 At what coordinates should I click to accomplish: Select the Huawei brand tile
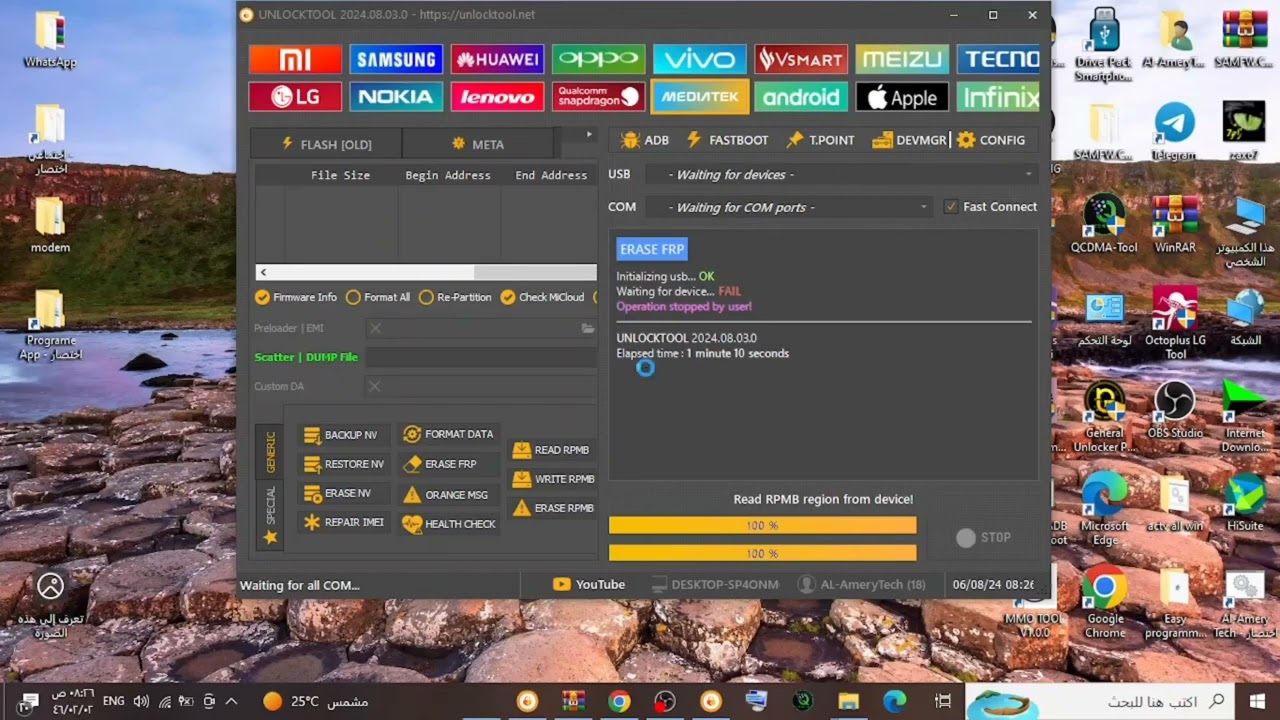click(497, 59)
